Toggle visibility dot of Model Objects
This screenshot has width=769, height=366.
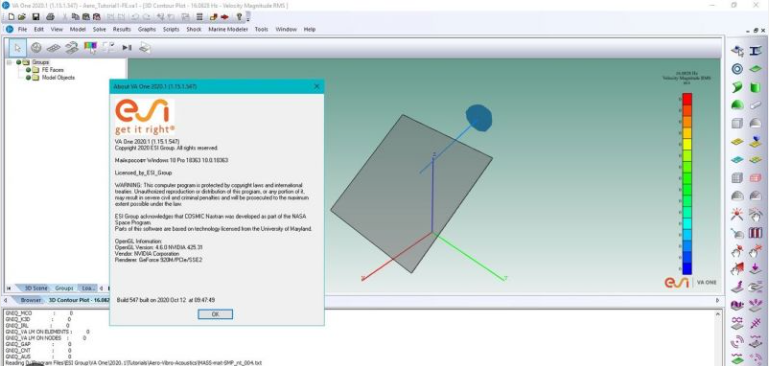pos(28,78)
